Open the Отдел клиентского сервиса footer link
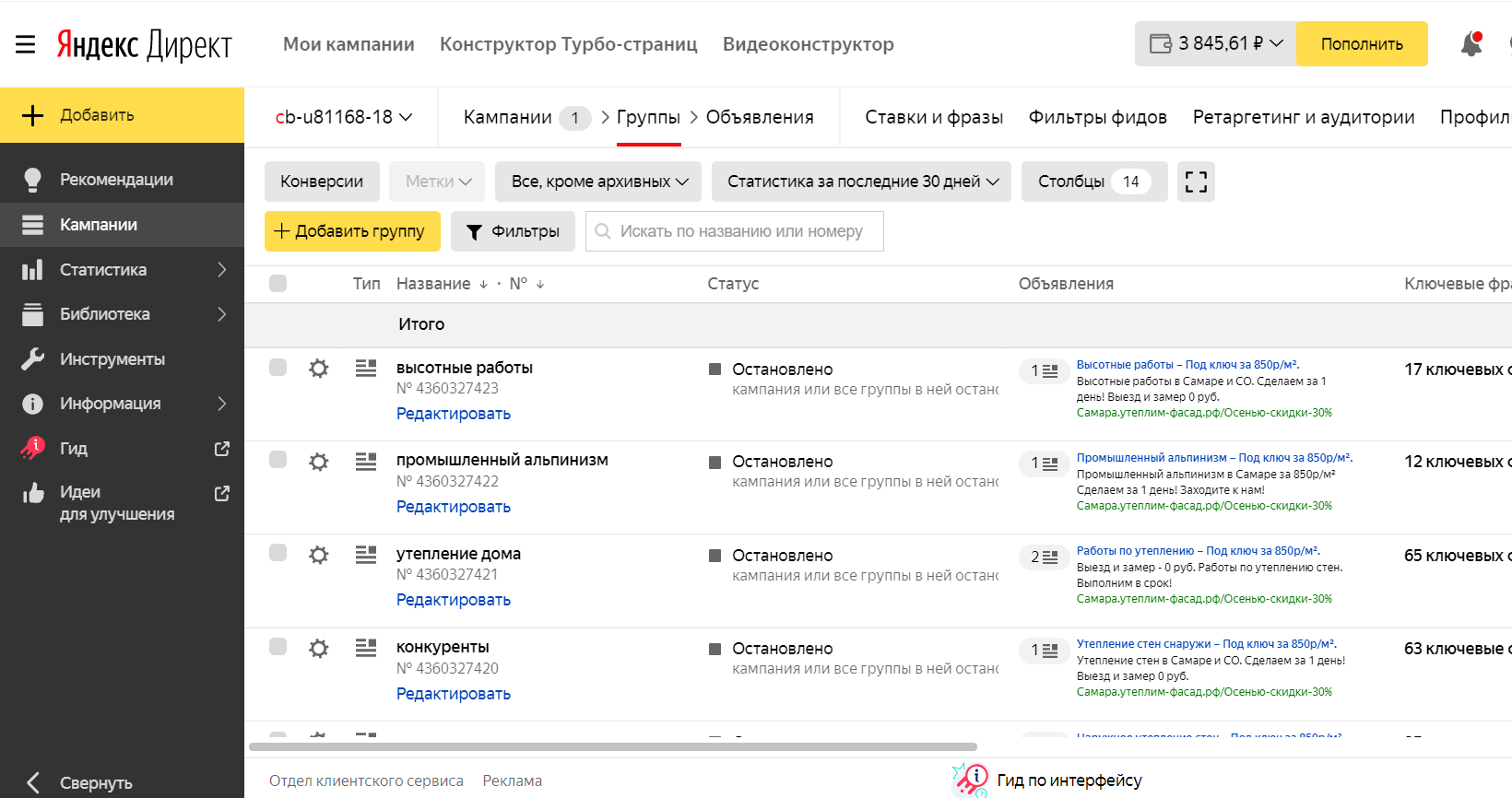Image resolution: width=1512 pixels, height=798 pixels. tap(366, 780)
